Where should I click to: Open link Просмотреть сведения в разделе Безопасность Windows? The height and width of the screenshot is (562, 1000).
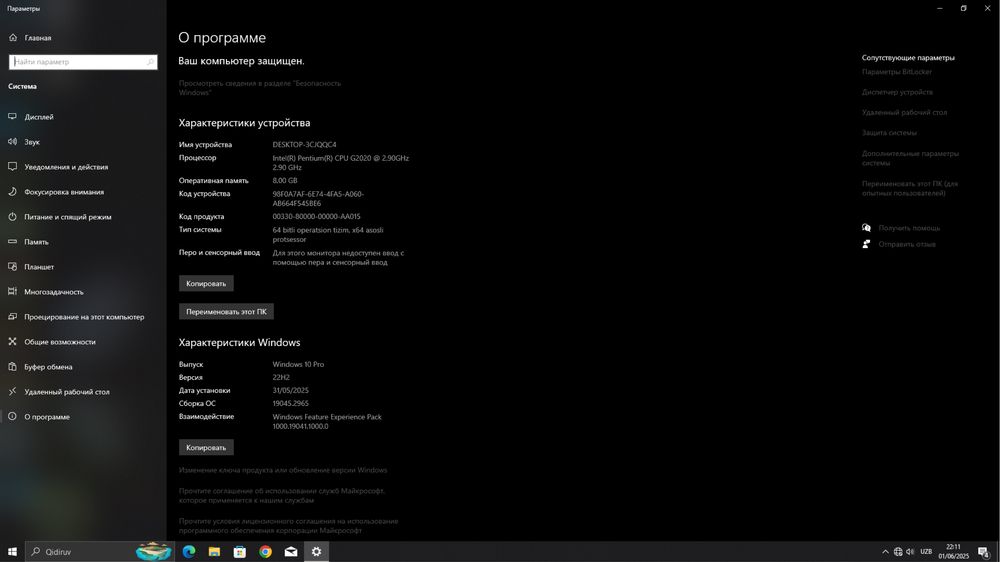(260, 88)
